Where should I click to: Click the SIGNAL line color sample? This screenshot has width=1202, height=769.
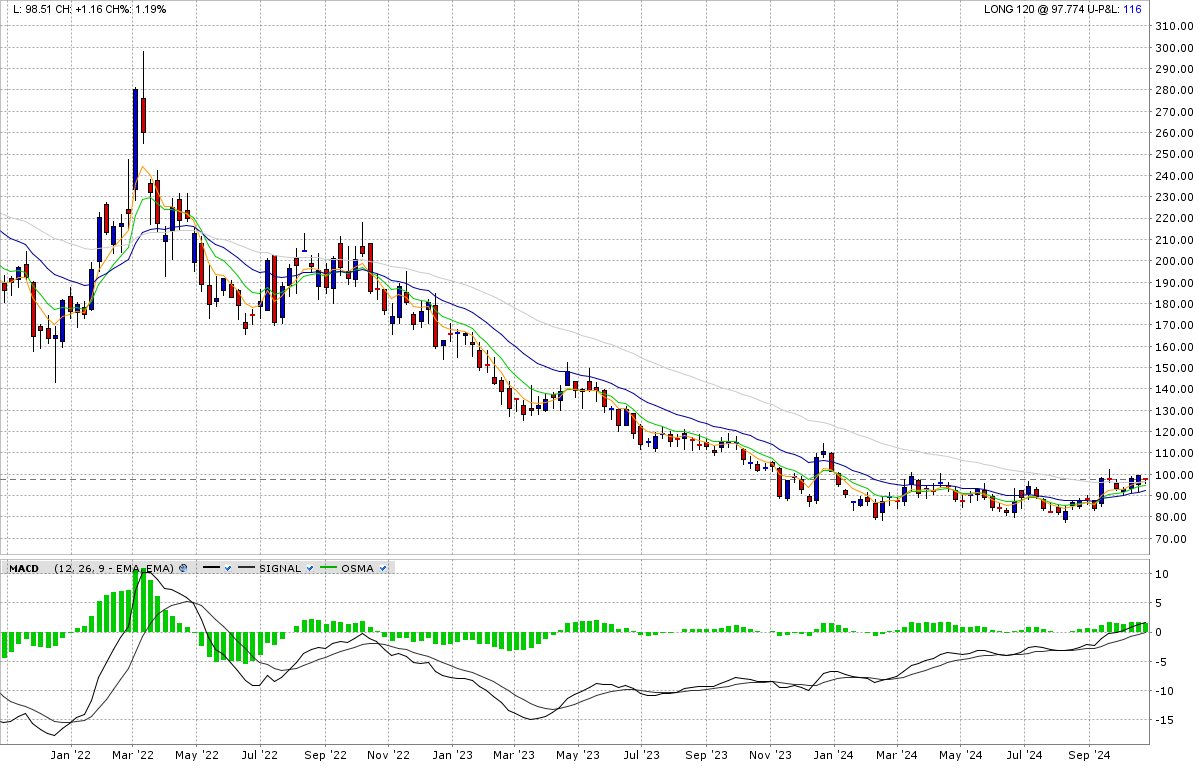click(x=246, y=568)
